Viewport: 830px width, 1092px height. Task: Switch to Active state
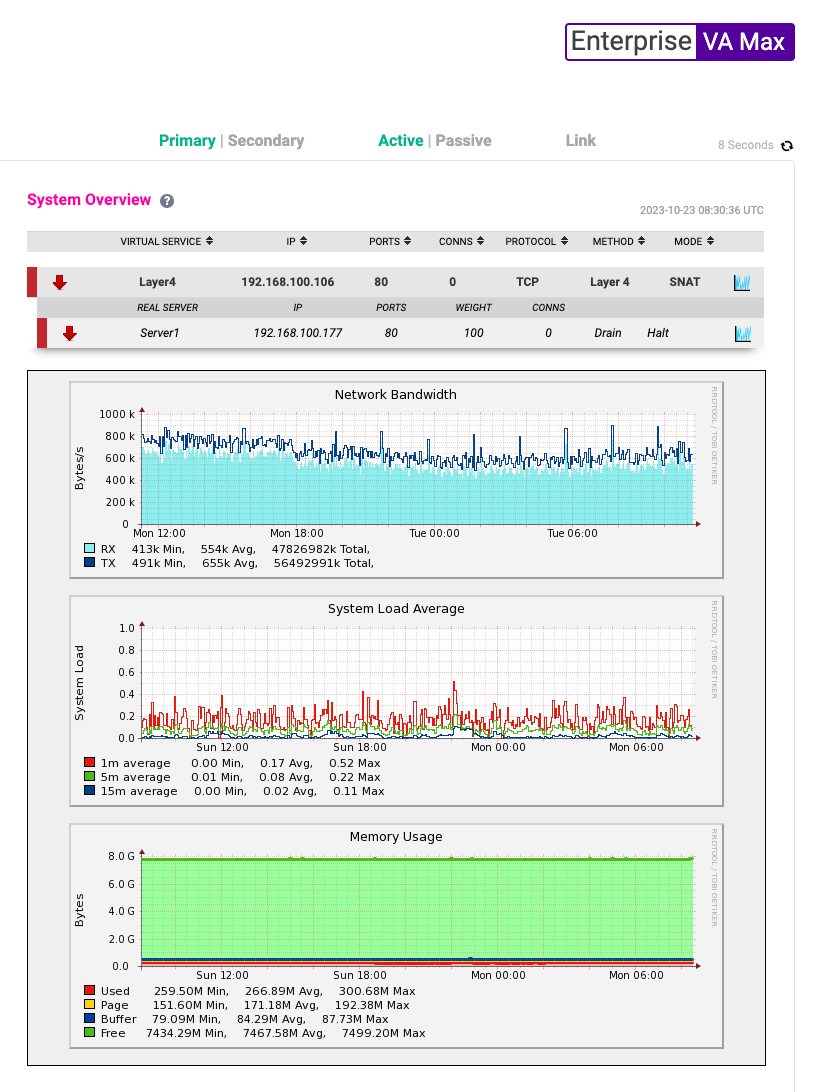[400, 141]
